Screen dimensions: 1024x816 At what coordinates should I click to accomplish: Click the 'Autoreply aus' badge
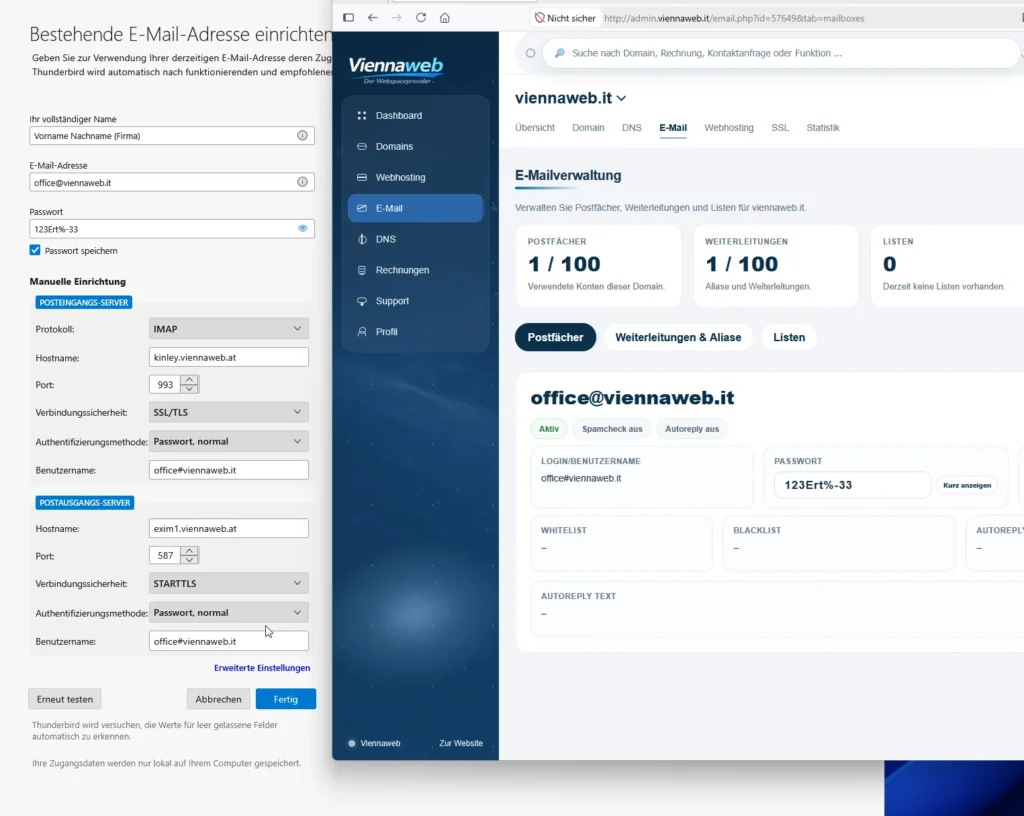[x=692, y=429]
